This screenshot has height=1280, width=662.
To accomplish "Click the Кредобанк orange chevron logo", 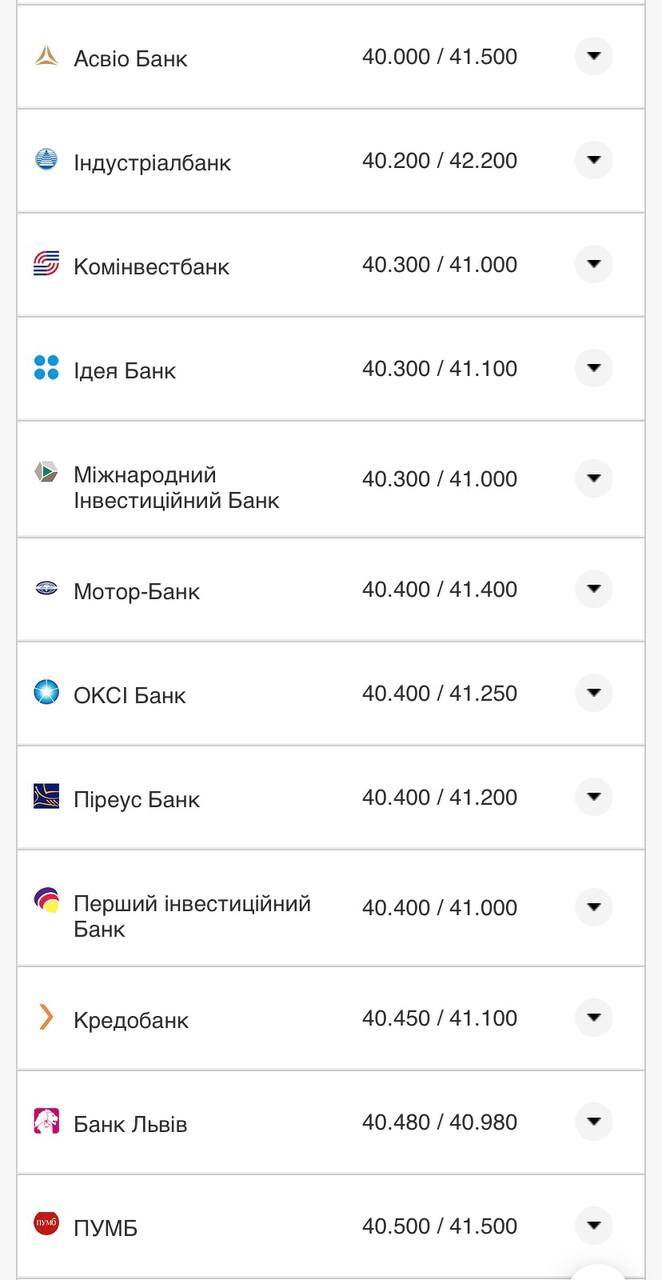I will 48,1019.
